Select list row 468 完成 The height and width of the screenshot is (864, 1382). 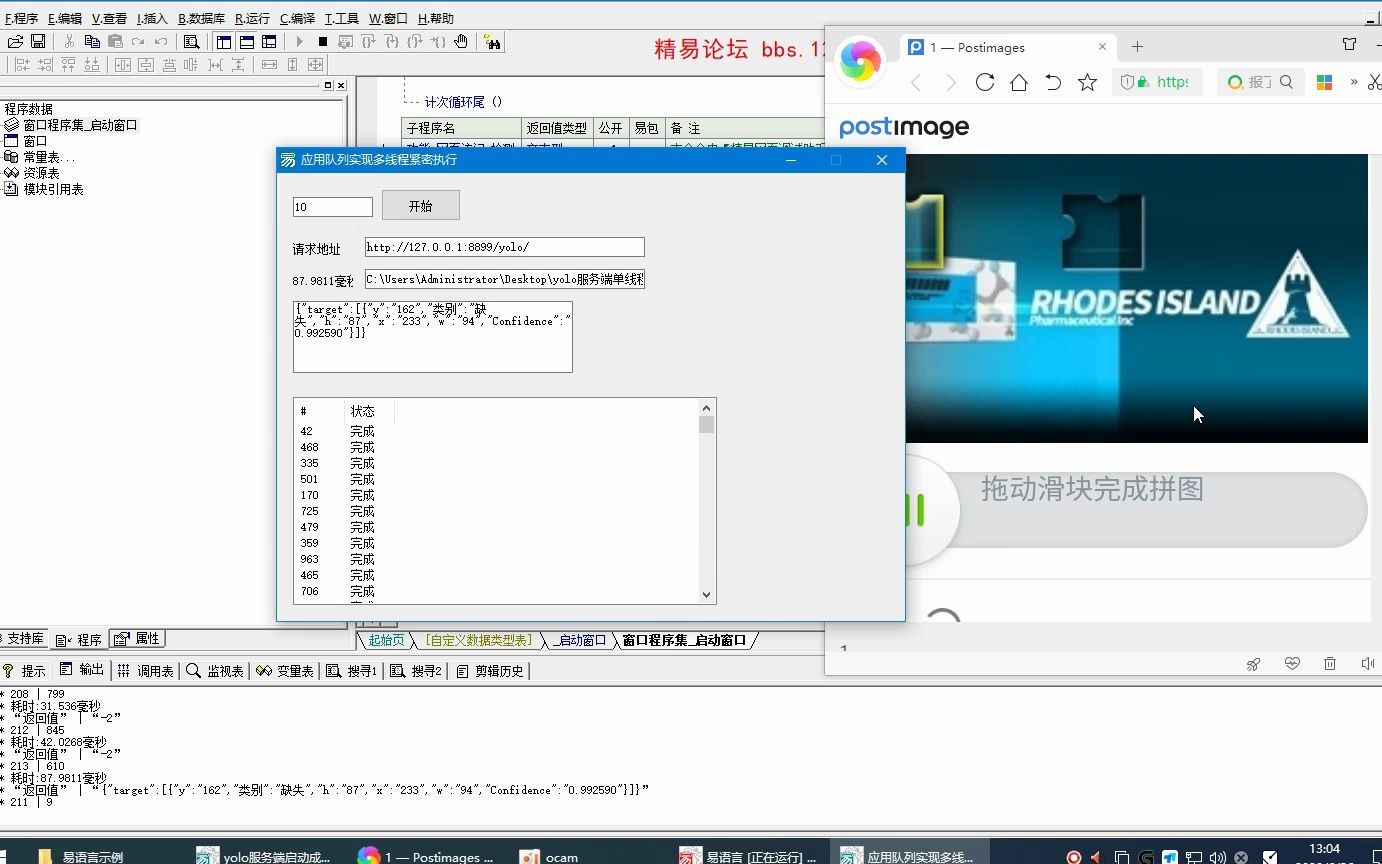click(x=497, y=447)
